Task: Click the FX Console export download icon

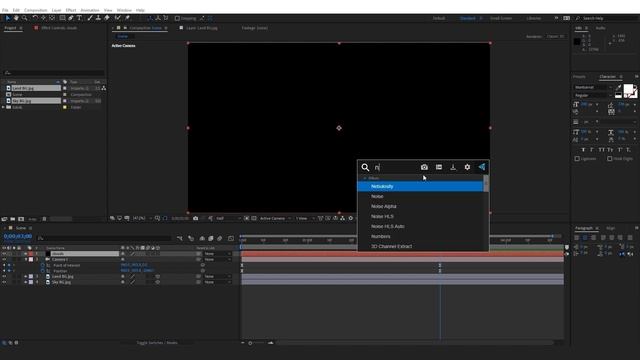Action: click(x=453, y=167)
